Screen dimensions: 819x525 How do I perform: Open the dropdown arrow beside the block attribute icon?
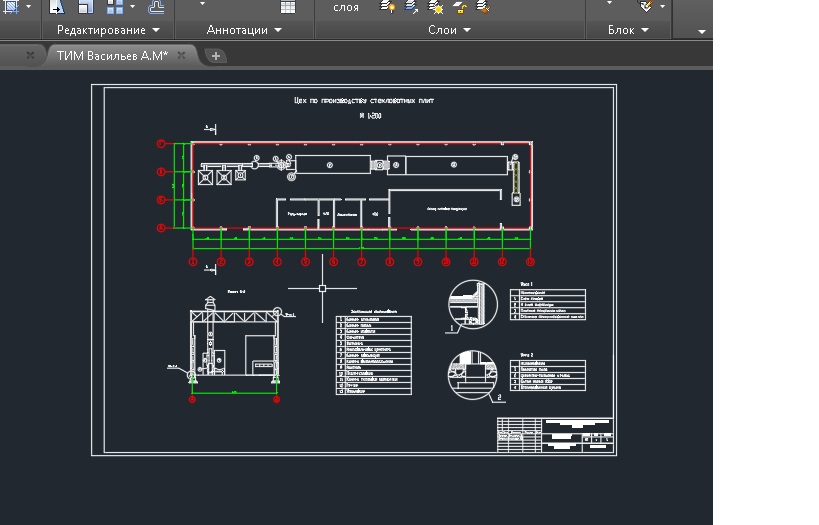tap(662, 6)
